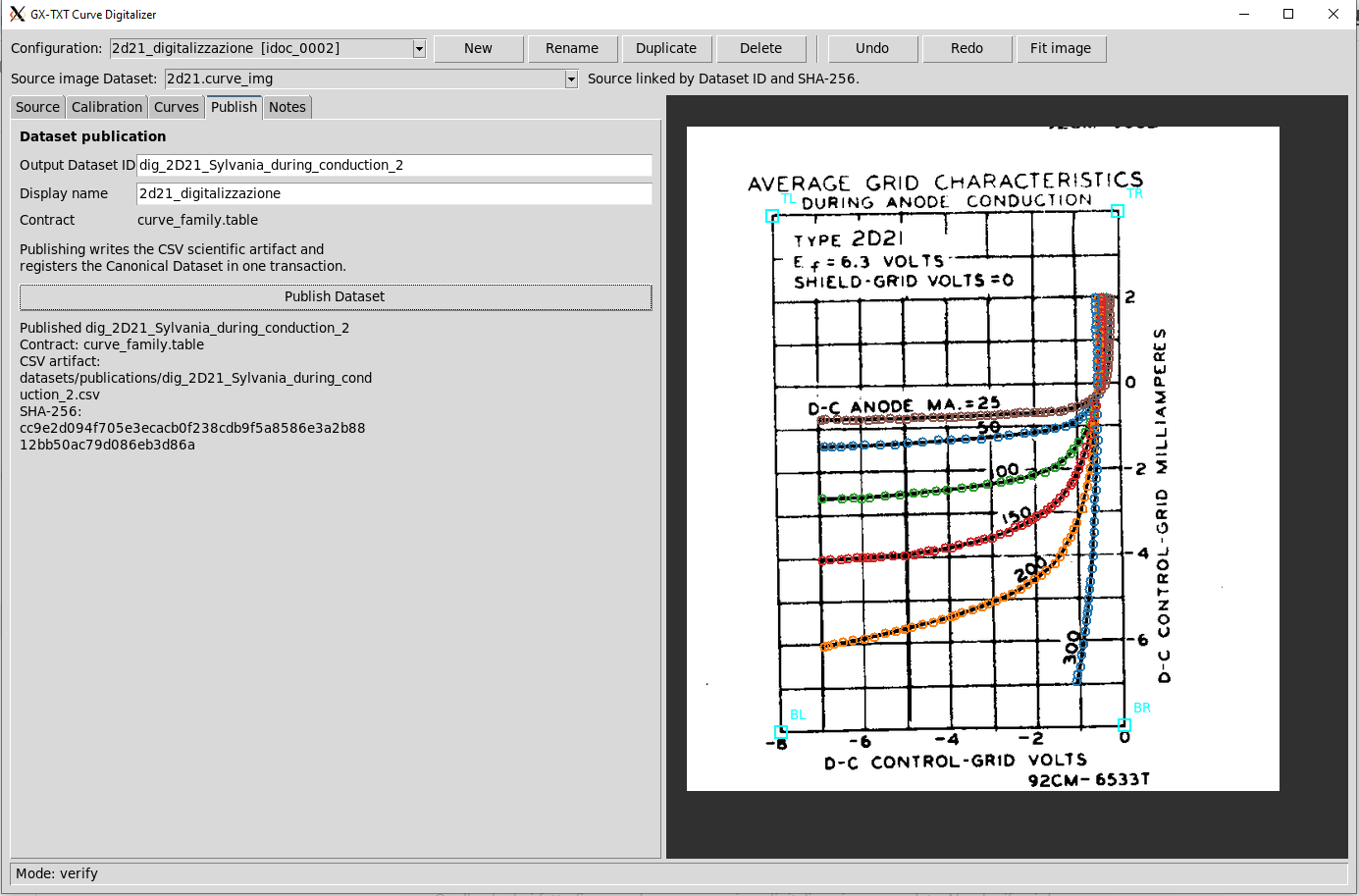Duplicate the current configuration

(667, 49)
